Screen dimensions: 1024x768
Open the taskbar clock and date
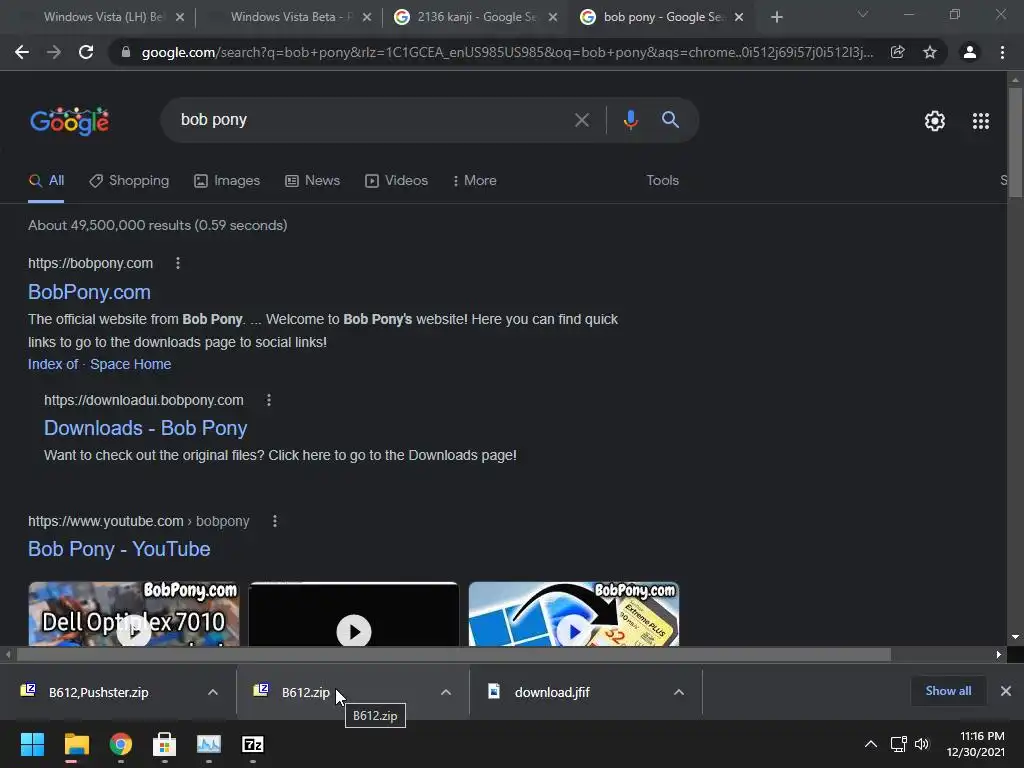coord(976,744)
